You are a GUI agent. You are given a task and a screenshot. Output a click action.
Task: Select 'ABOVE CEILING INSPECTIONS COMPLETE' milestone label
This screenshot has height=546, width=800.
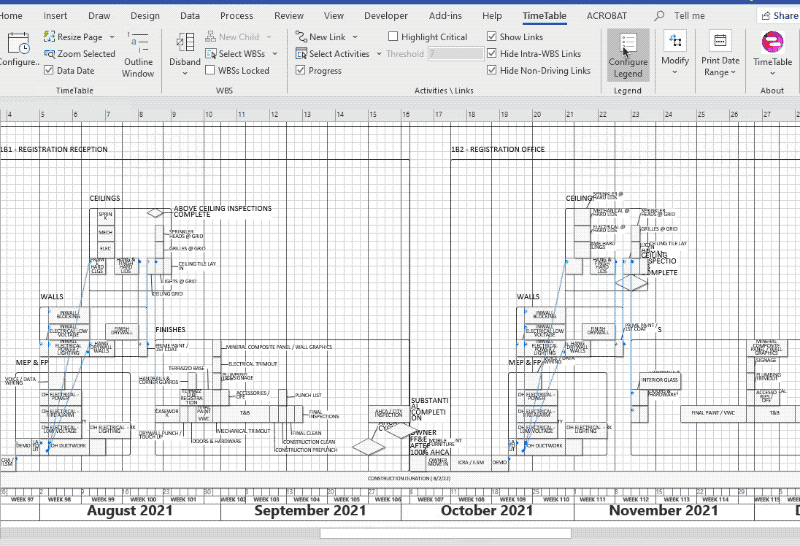222,211
